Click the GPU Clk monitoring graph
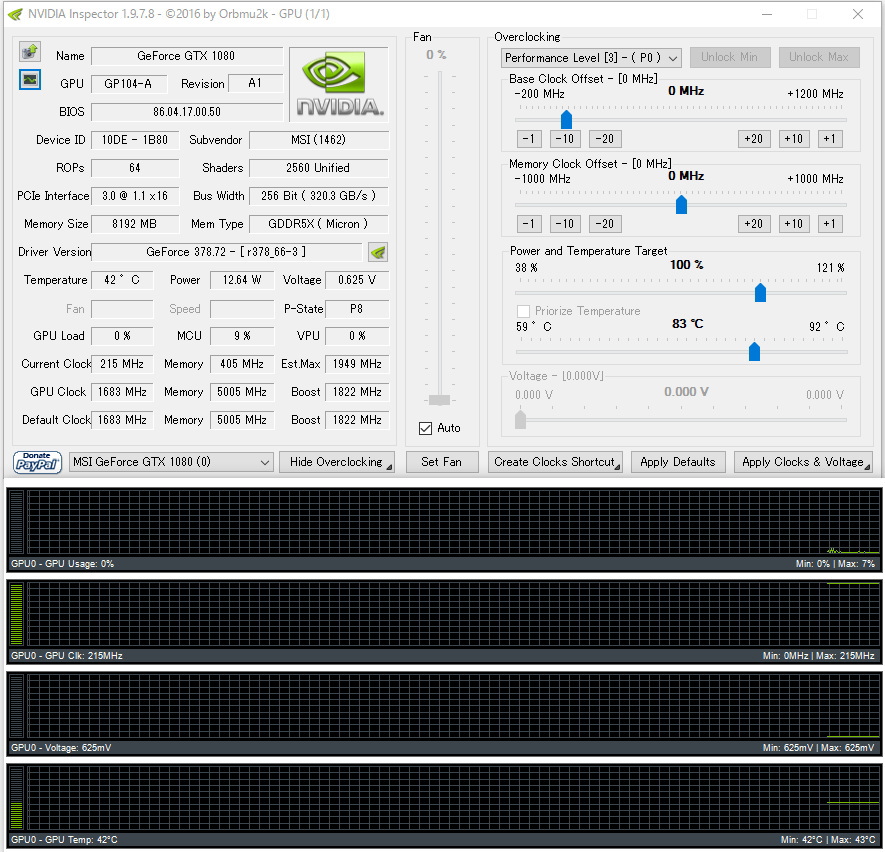 pyautogui.click(x=444, y=621)
